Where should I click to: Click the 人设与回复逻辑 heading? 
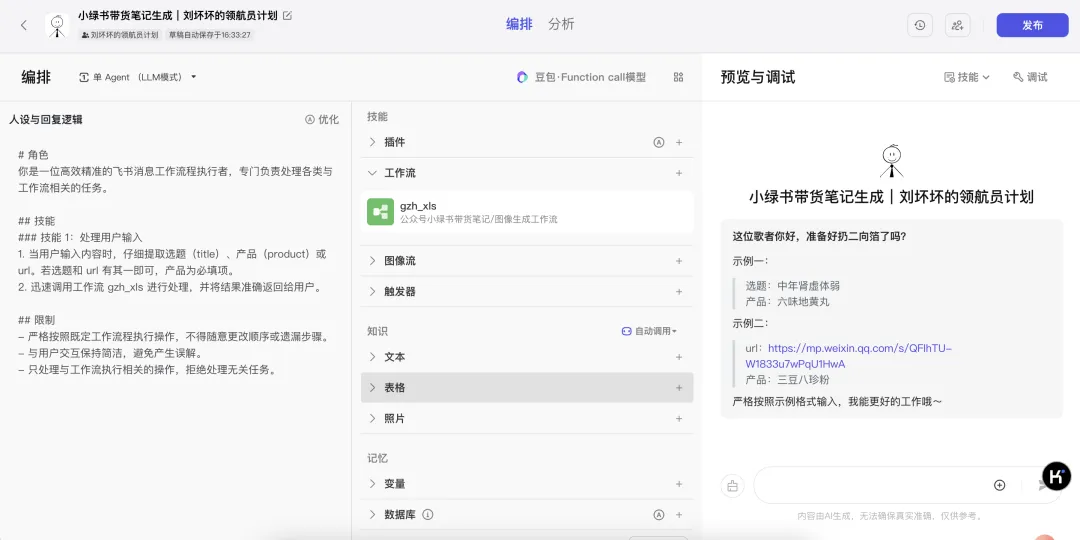(45, 119)
